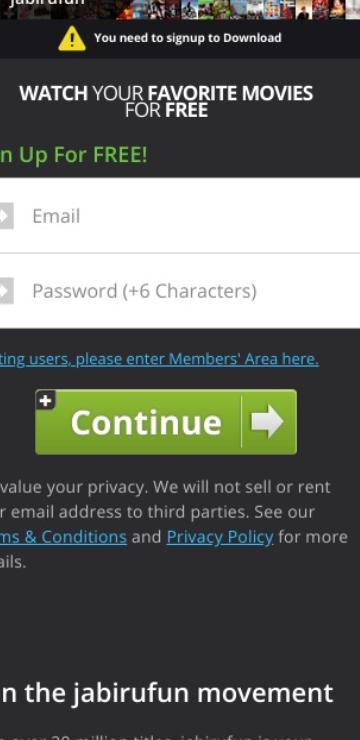Open the Members' Area link for existing users
This screenshot has height=740, width=360.
coord(159,359)
